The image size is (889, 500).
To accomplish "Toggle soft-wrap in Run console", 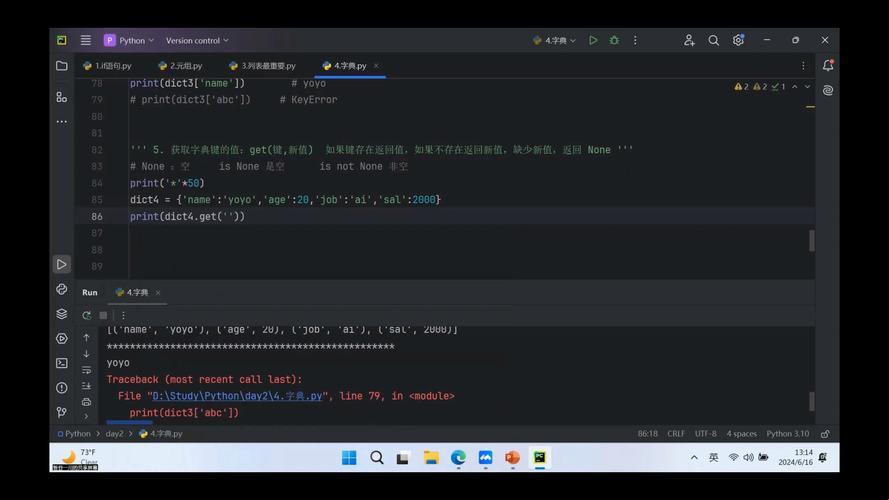I will pos(86,370).
